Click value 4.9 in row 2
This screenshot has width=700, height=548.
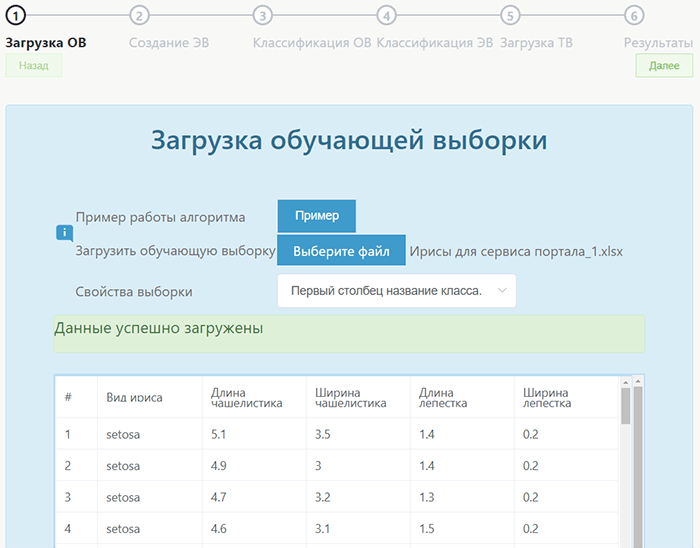click(x=218, y=466)
